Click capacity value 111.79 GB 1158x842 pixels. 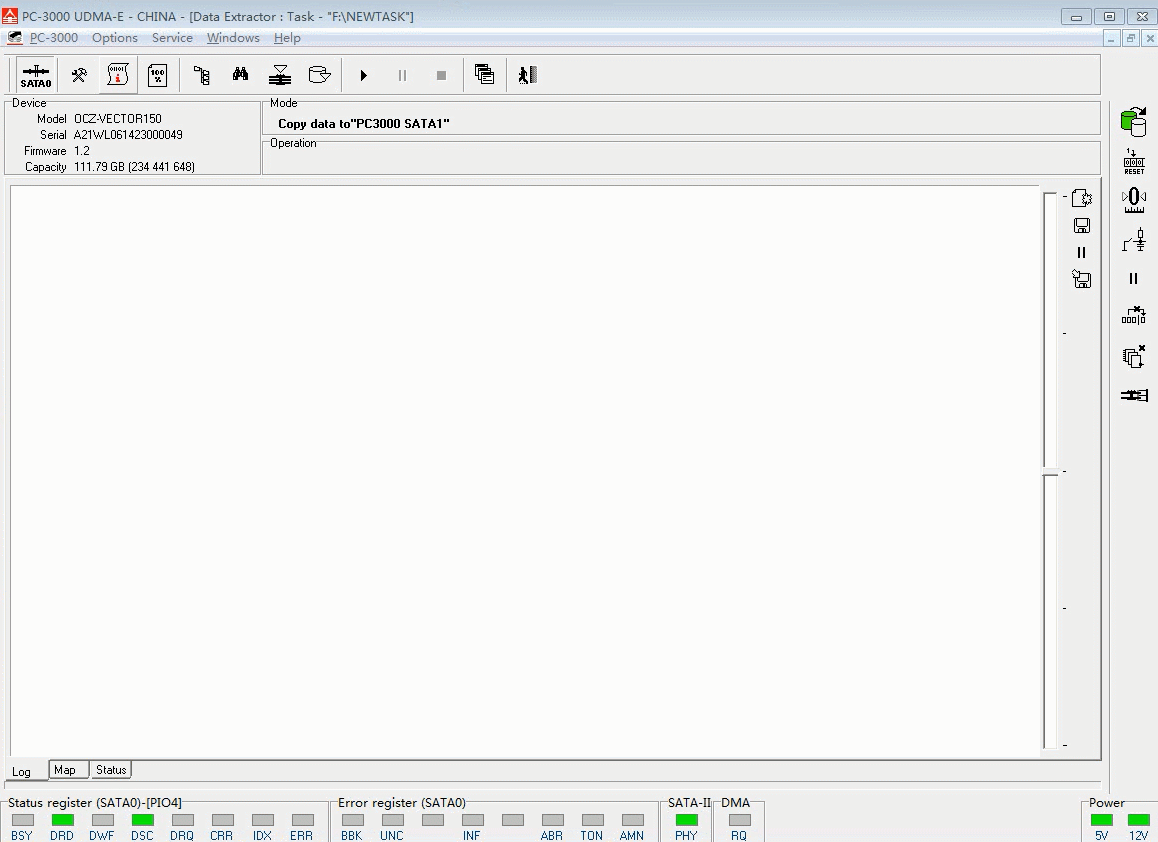point(134,167)
